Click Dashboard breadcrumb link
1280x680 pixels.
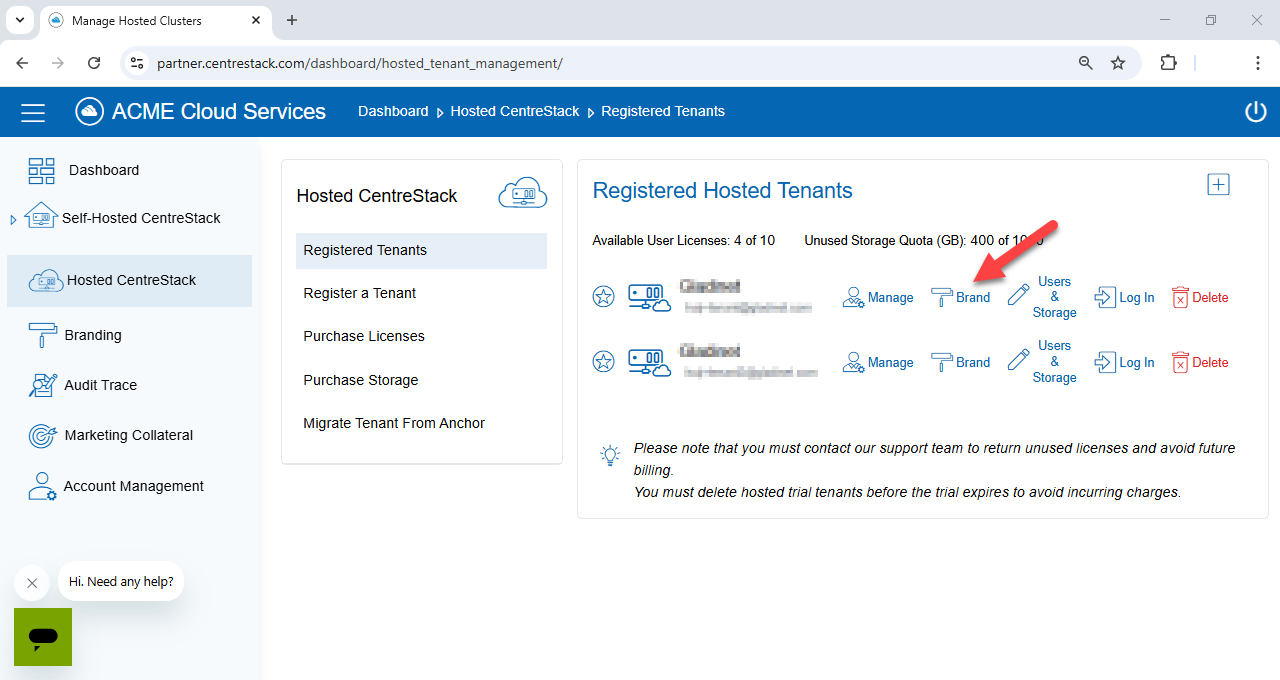pyautogui.click(x=393, y=111)
